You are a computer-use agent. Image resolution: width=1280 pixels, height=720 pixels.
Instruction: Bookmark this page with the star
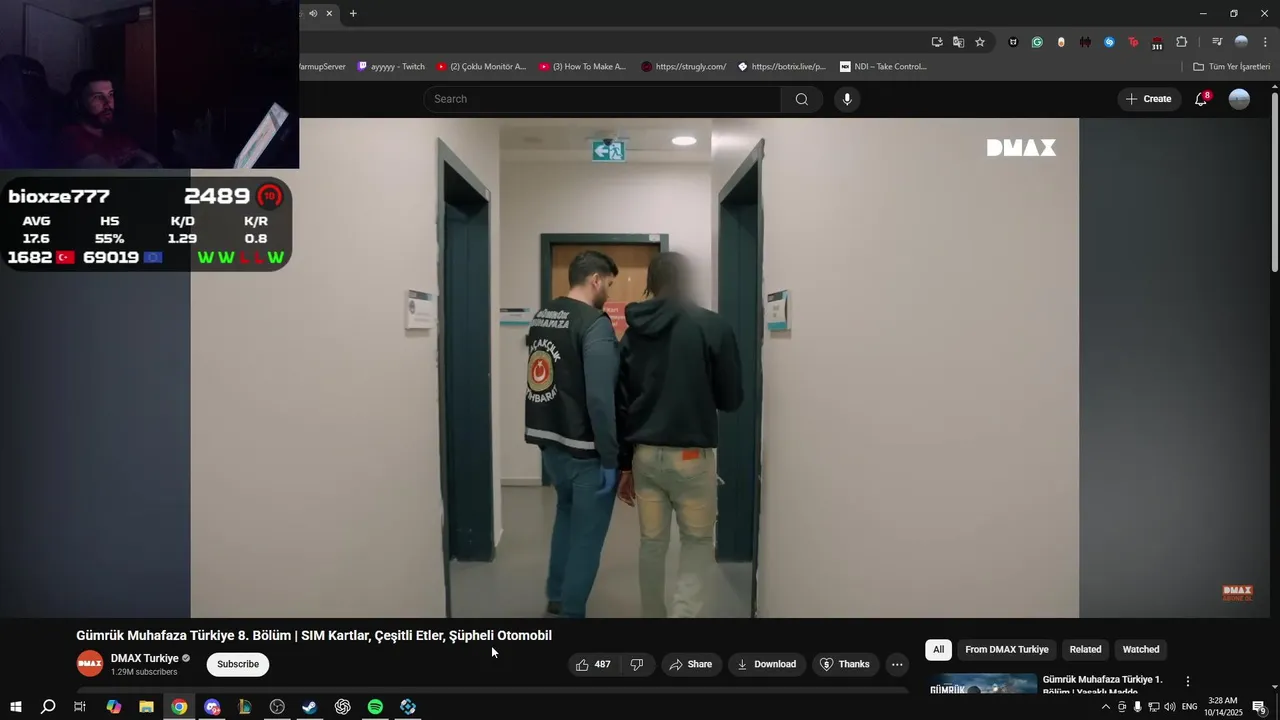(980, 42)
